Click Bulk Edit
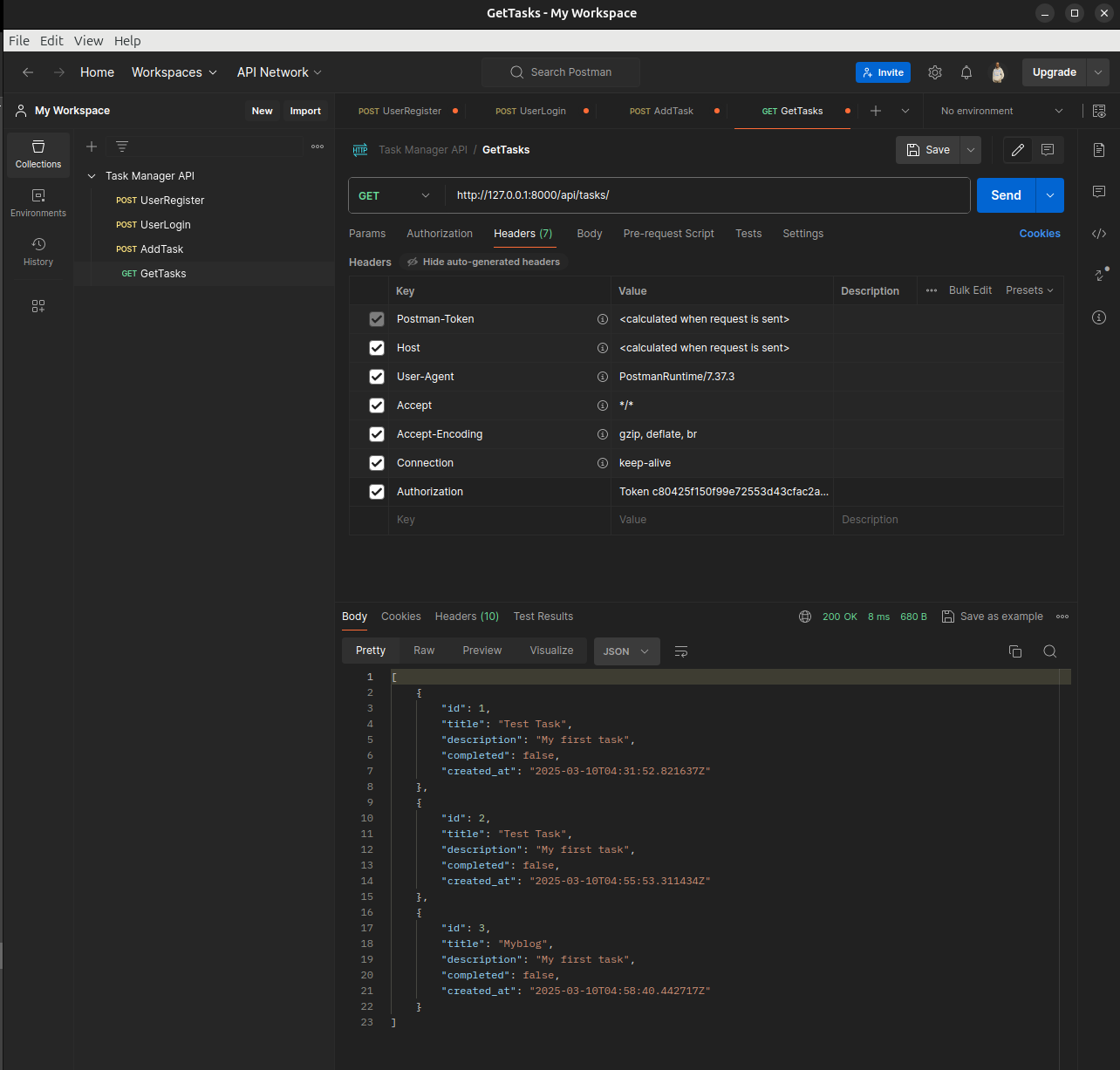1120x1070 pixels. click(x=970, y=290)
